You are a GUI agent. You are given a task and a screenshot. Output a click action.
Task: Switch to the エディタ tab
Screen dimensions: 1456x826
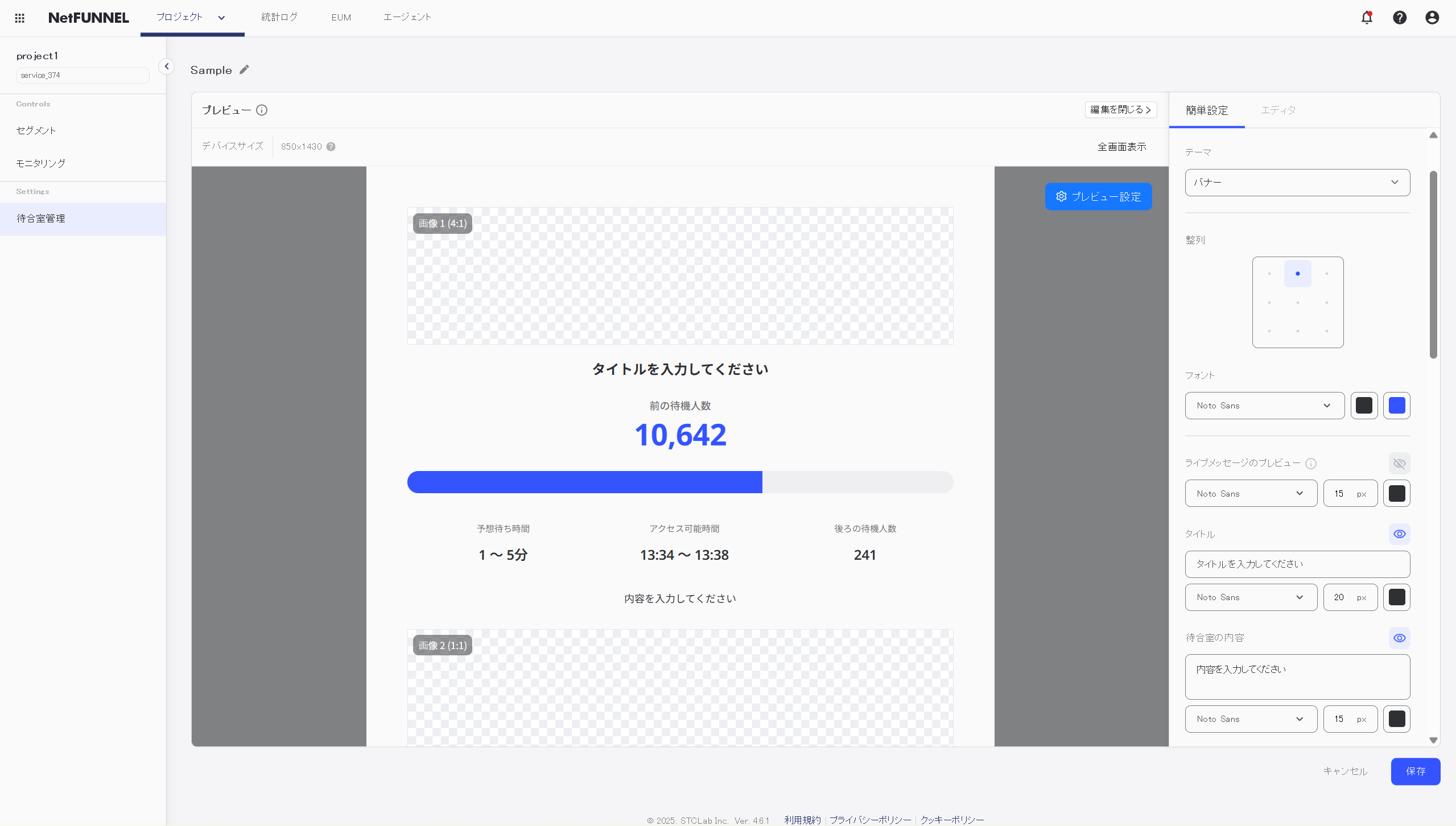[x=1278, y=110]
